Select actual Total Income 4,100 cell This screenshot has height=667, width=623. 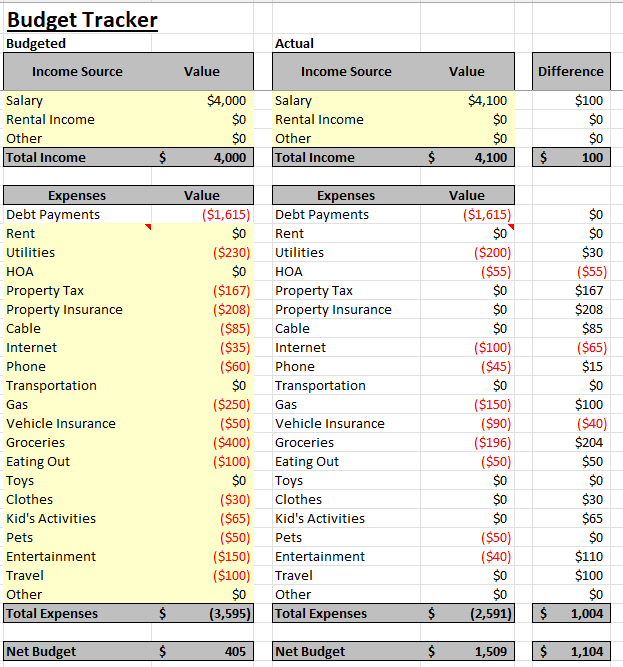467,157
